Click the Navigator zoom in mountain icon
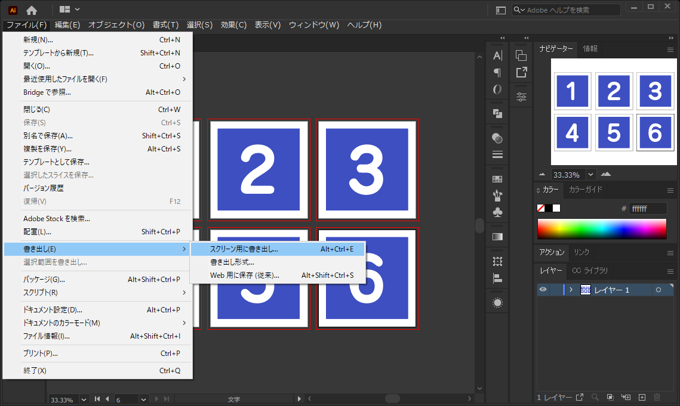The height and width of the screenshot is (406, 680). [x=606, y=174]
